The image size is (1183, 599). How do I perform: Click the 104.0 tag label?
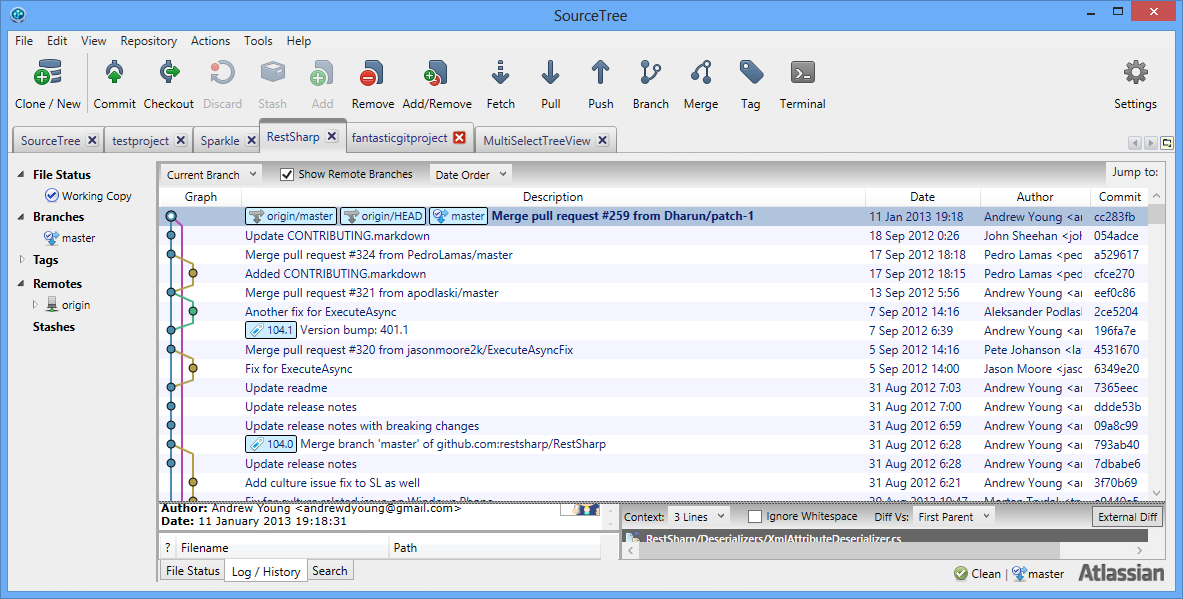[x=271, y=444]
